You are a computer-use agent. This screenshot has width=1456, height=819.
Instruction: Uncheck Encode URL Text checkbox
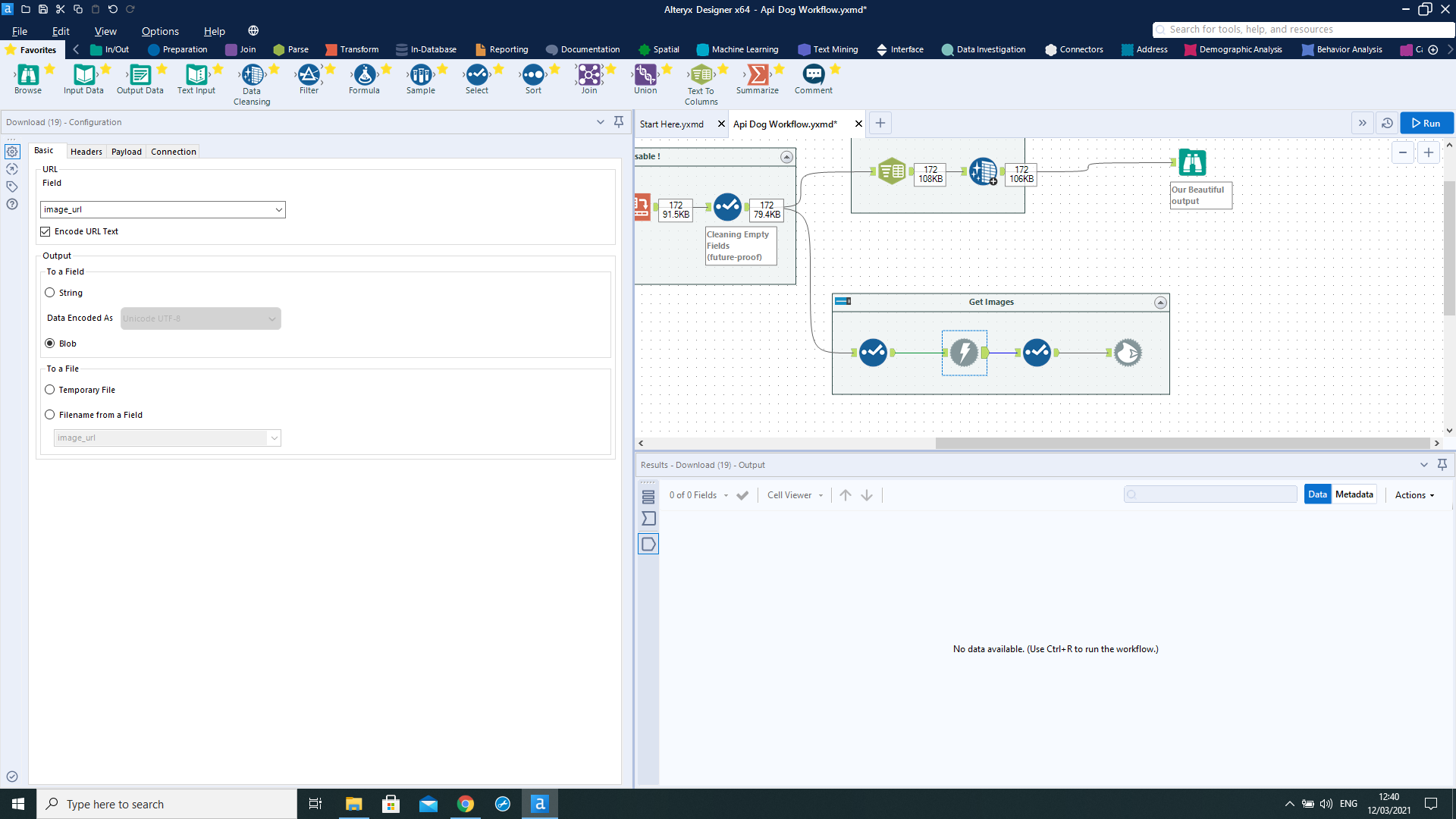point(45,232)
